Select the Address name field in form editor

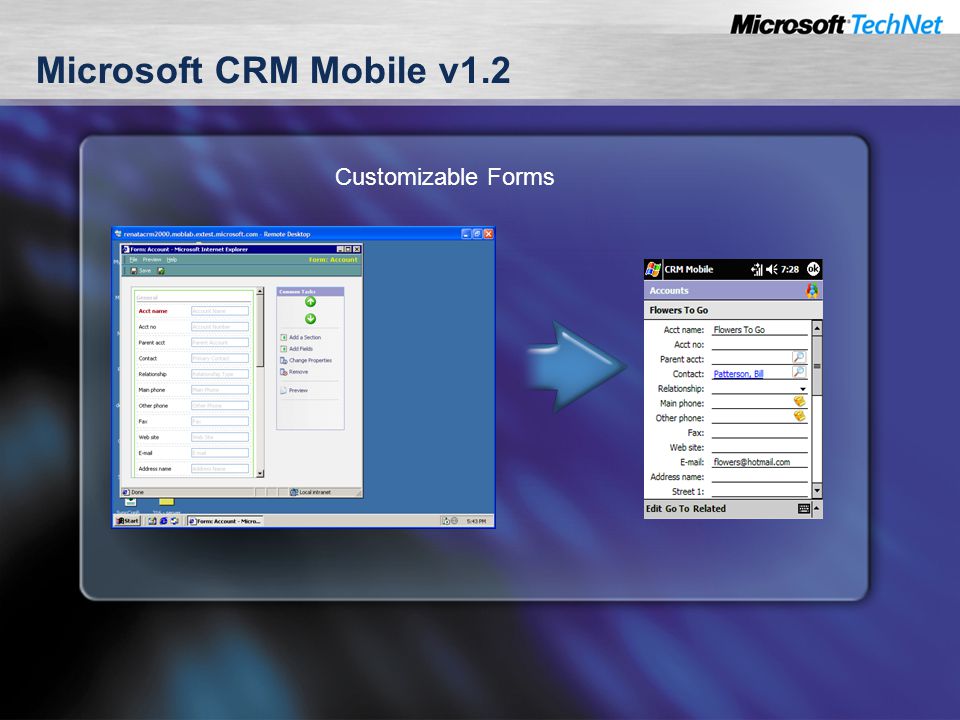[220, 469]
